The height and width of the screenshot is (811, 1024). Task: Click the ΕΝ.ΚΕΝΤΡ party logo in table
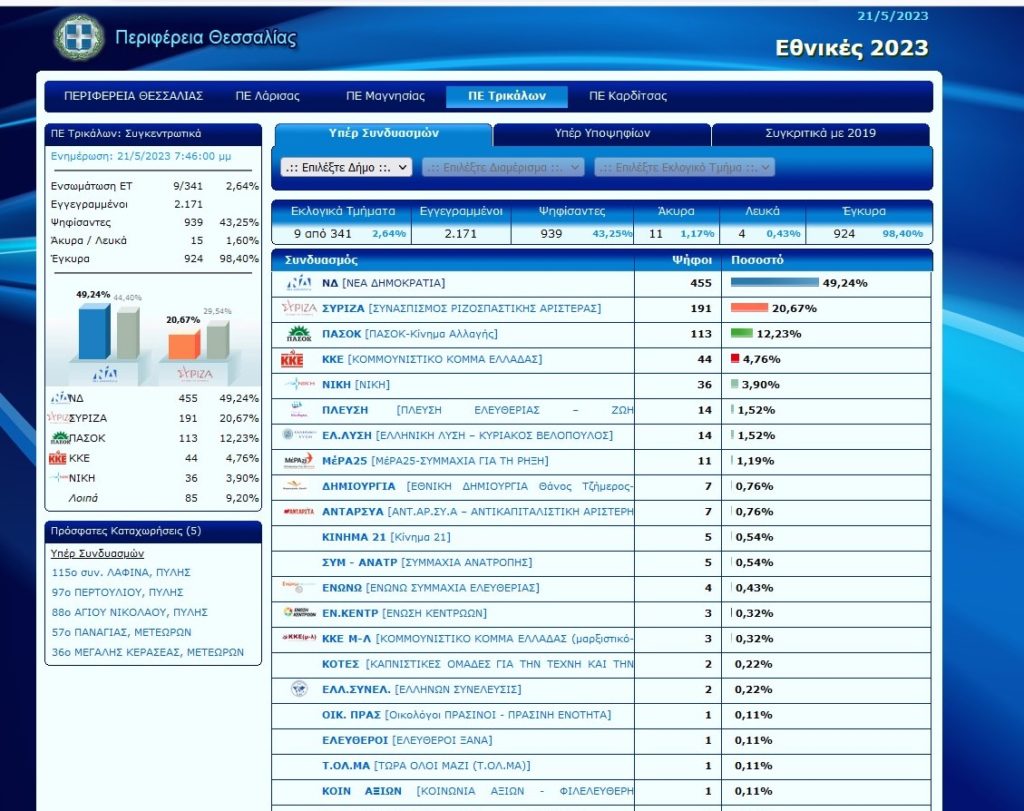tap(299, 612)
